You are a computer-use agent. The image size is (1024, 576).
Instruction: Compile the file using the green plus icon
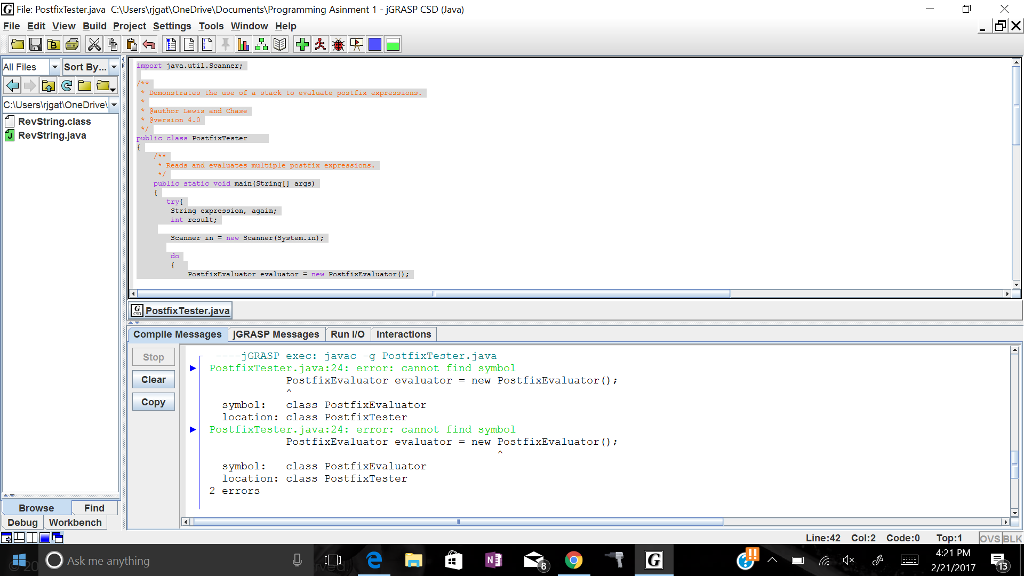coord(302,44)
